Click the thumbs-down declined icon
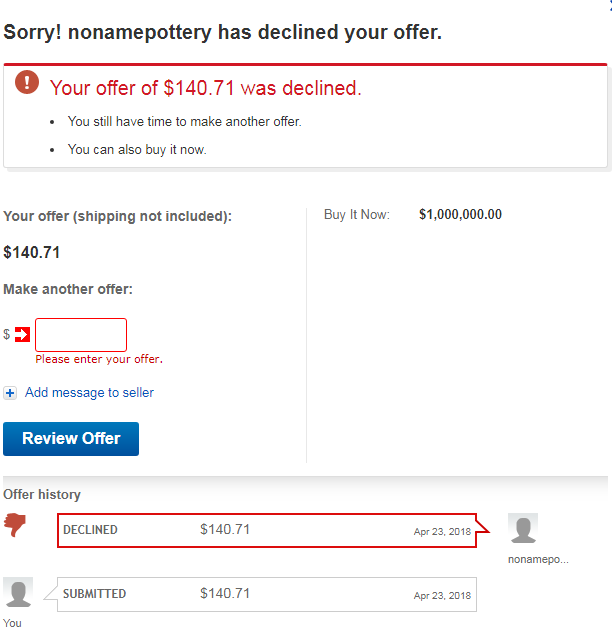Image resolution: width=612 pixels, height=631 pixels. [x=15, y=524]
